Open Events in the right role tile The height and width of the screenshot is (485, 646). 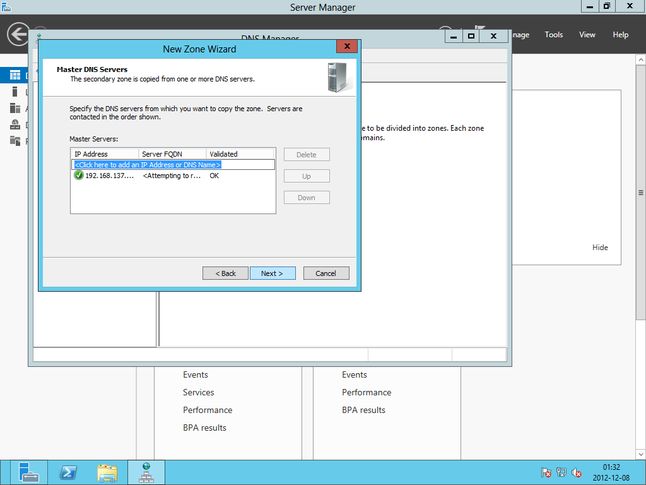pos(354,375)
